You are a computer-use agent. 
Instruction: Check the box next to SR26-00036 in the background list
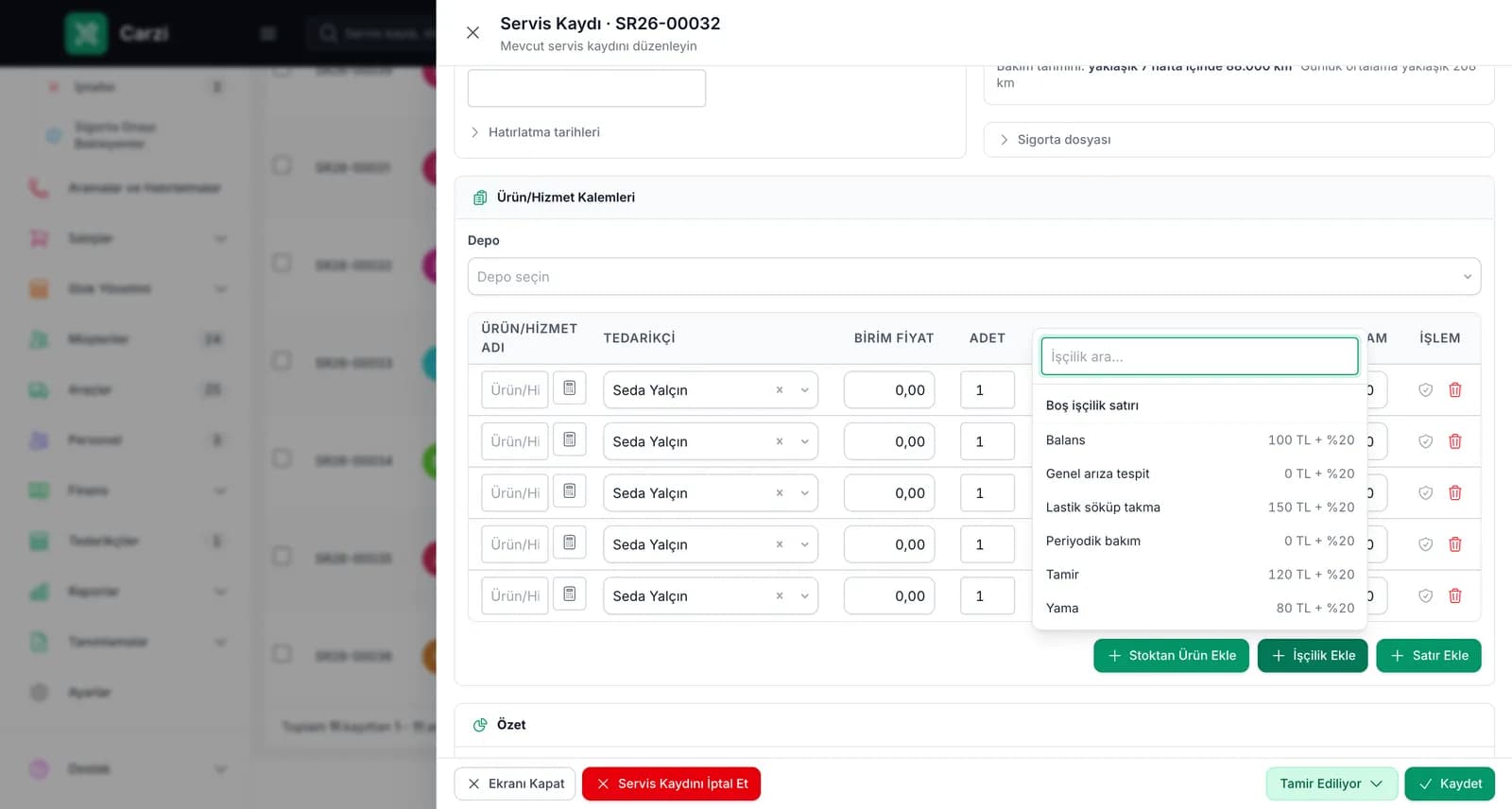pyautogui.click(x=282, y=654)
